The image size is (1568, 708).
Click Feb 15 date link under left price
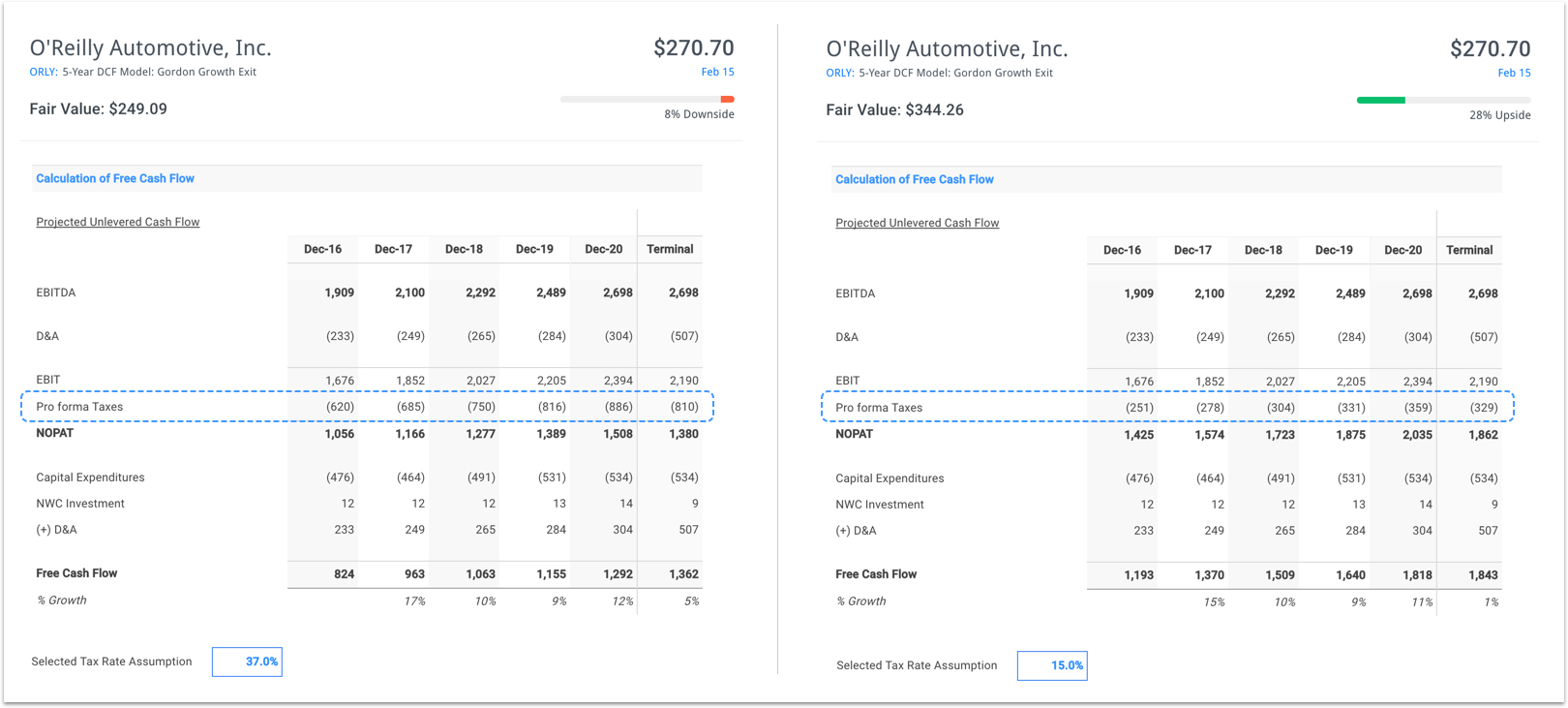pyautogui.click(x=718, y=72)
